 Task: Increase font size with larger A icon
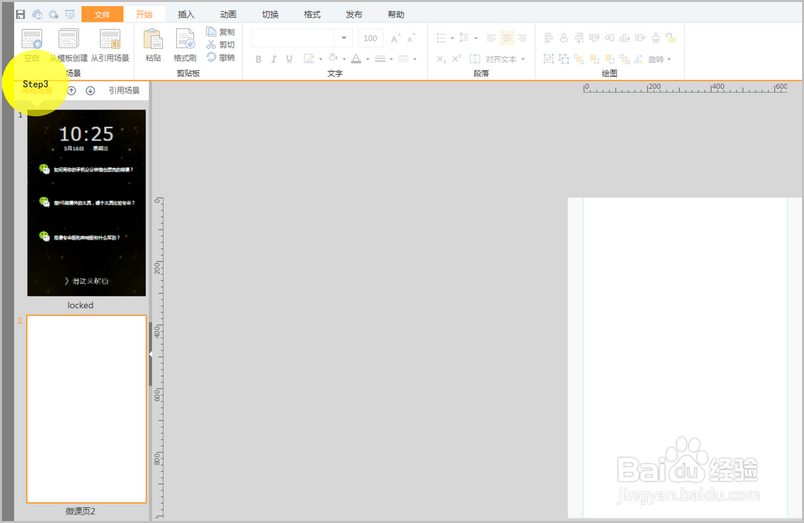[x=395, y=38]
